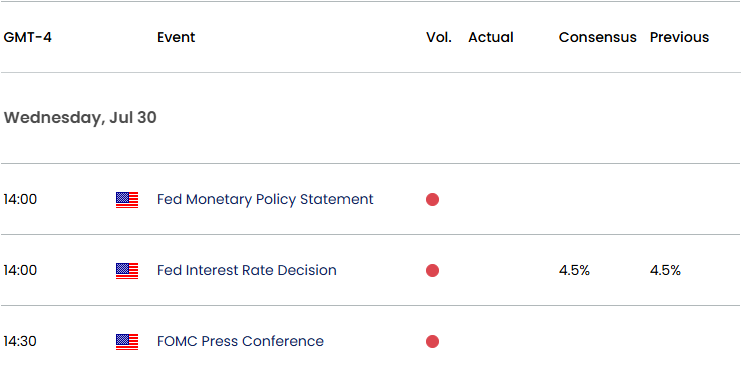Image resolution: width=742 pixels, height=369 pixels.
Task: Click US flag beside Fed Monetary Policy Statement
Action: (x=127, y=200)
